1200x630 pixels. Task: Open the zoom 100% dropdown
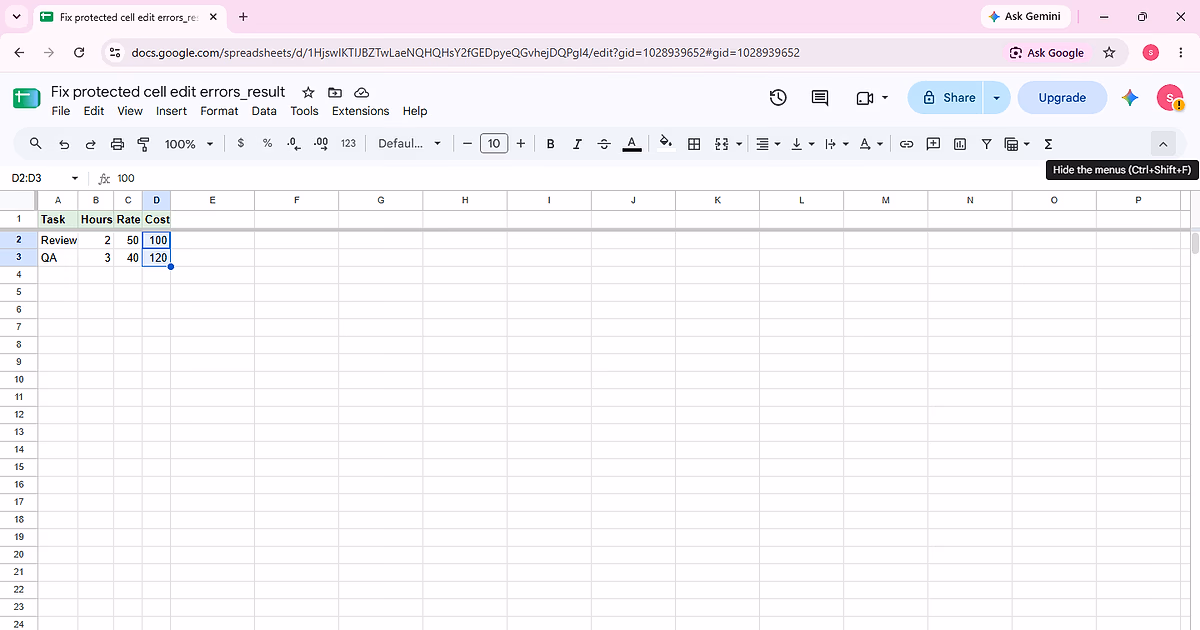[189, 144]
